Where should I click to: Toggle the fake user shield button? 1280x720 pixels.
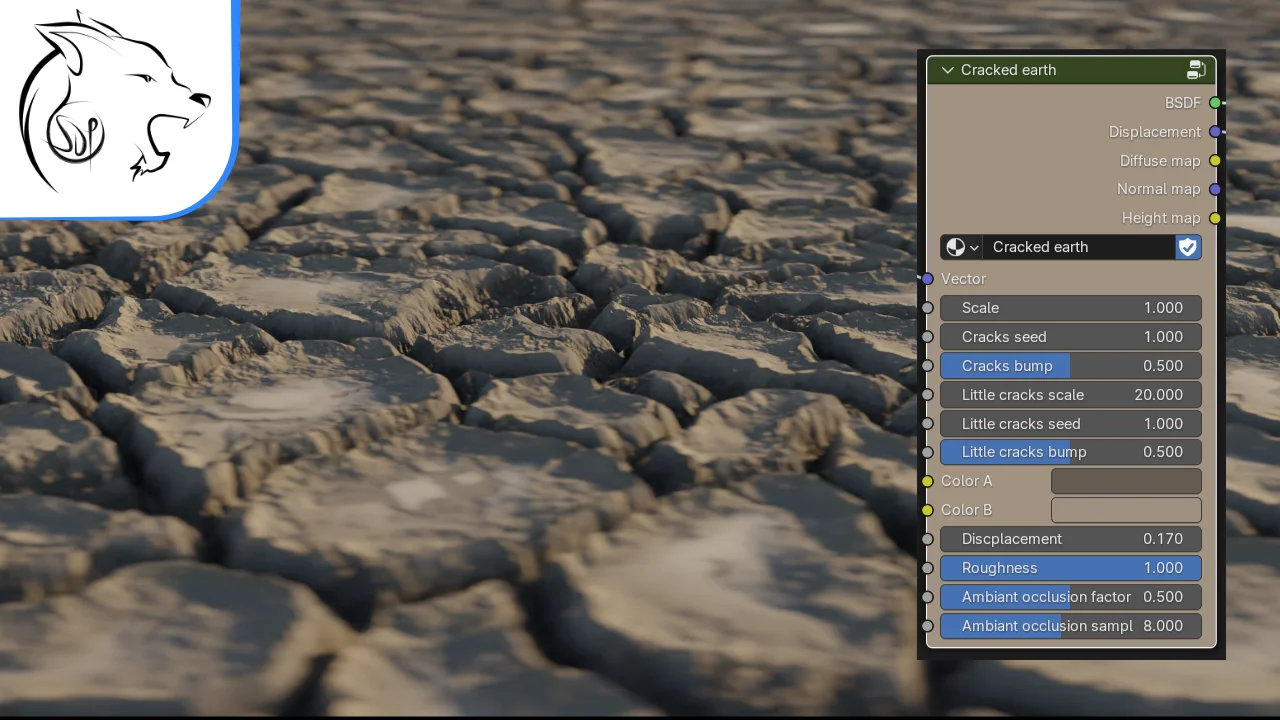pyautogui.click(x=1187, y=247)
